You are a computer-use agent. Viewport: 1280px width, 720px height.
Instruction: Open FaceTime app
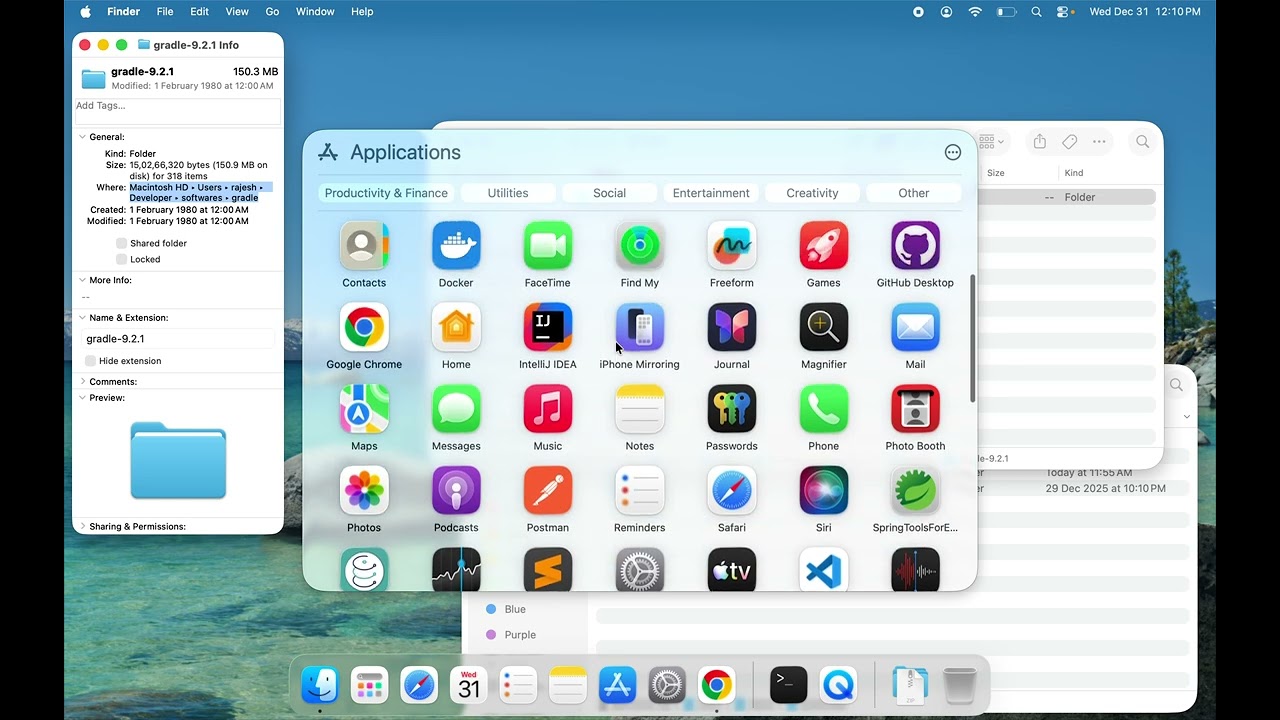(x=548, y=246)
